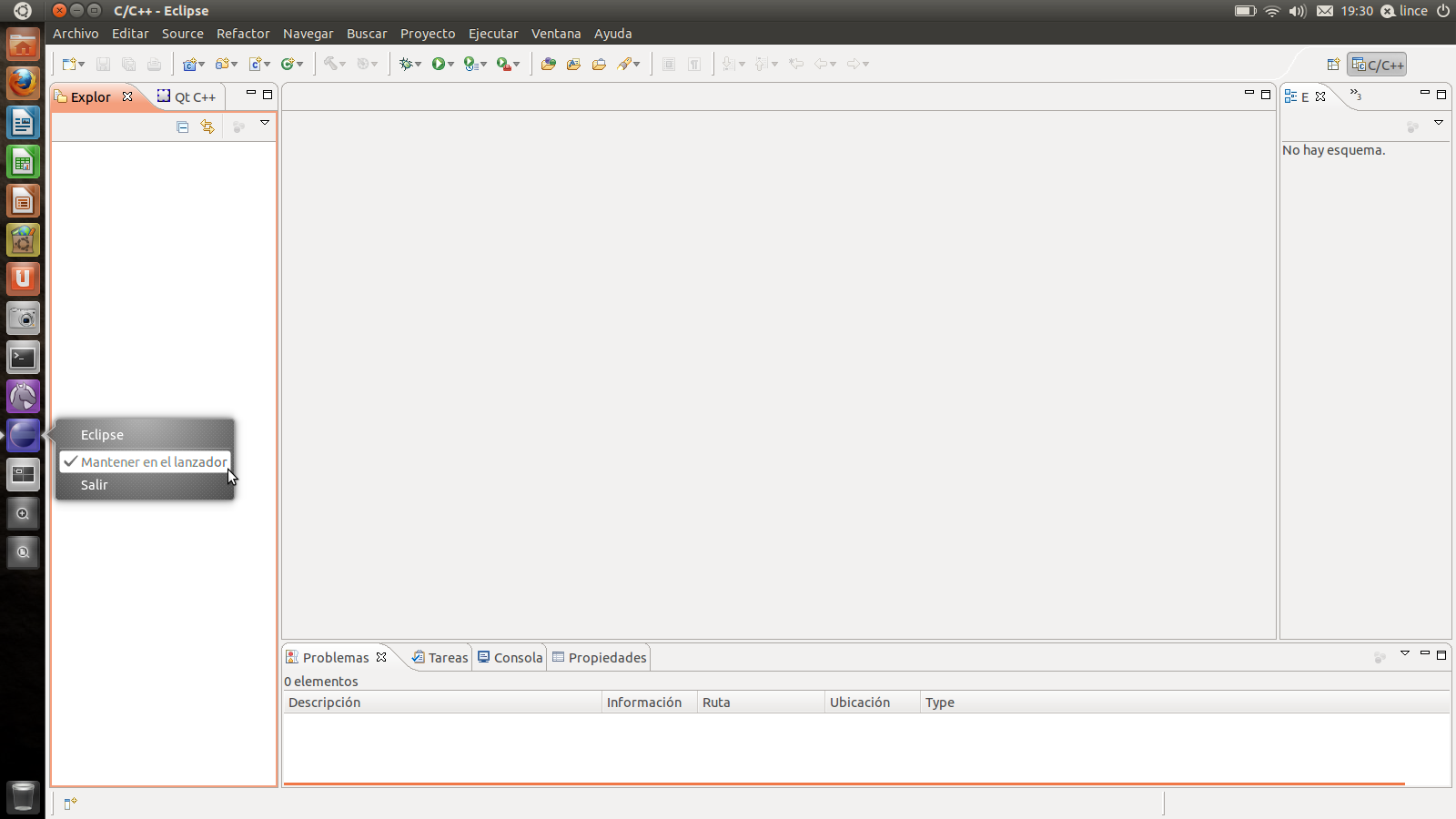Image resolution: width=1456 pixels, height=819 pixels.
Task: Open the Trash in the launcher
Action: click(23, 797)
